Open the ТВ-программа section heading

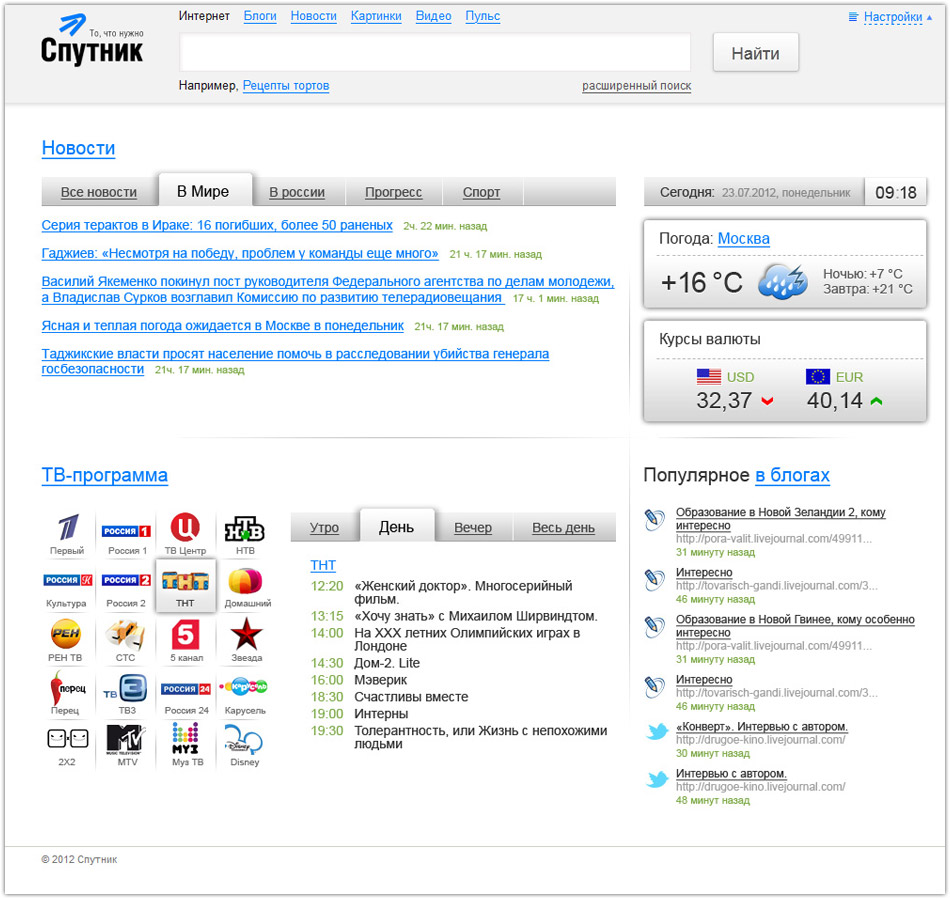[x=104, y=475]
